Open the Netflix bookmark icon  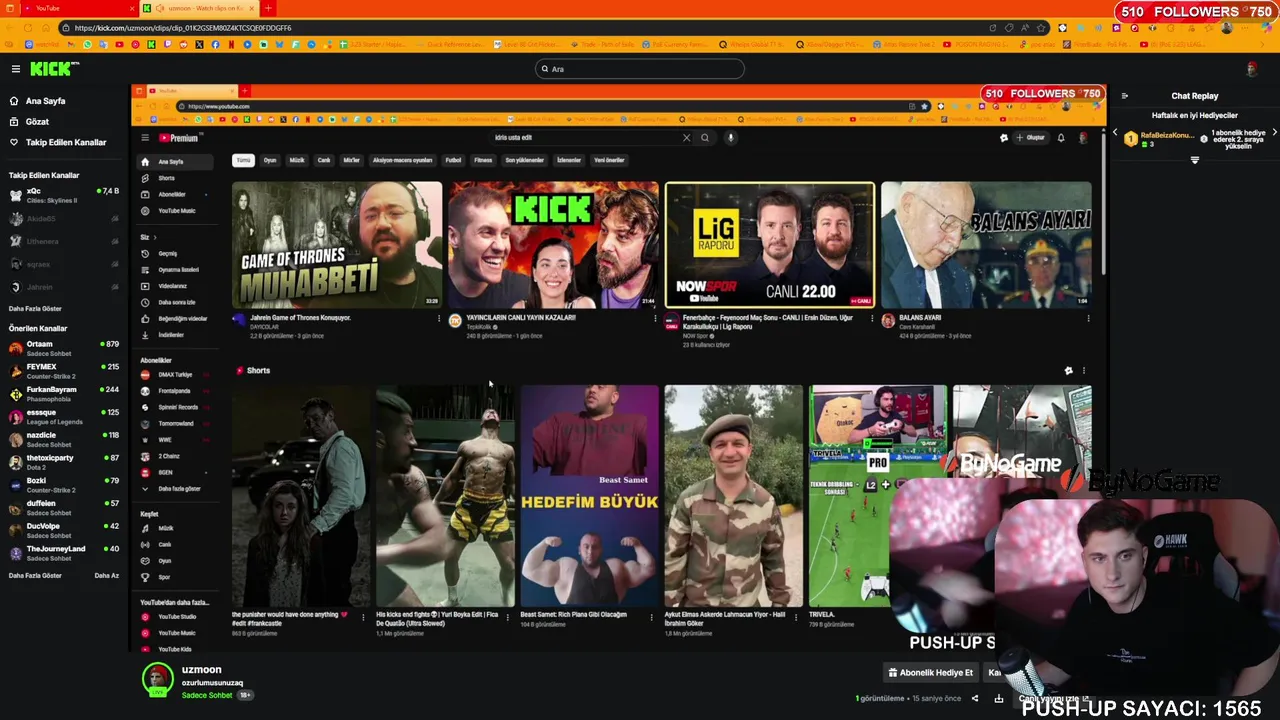pos(231,44)
